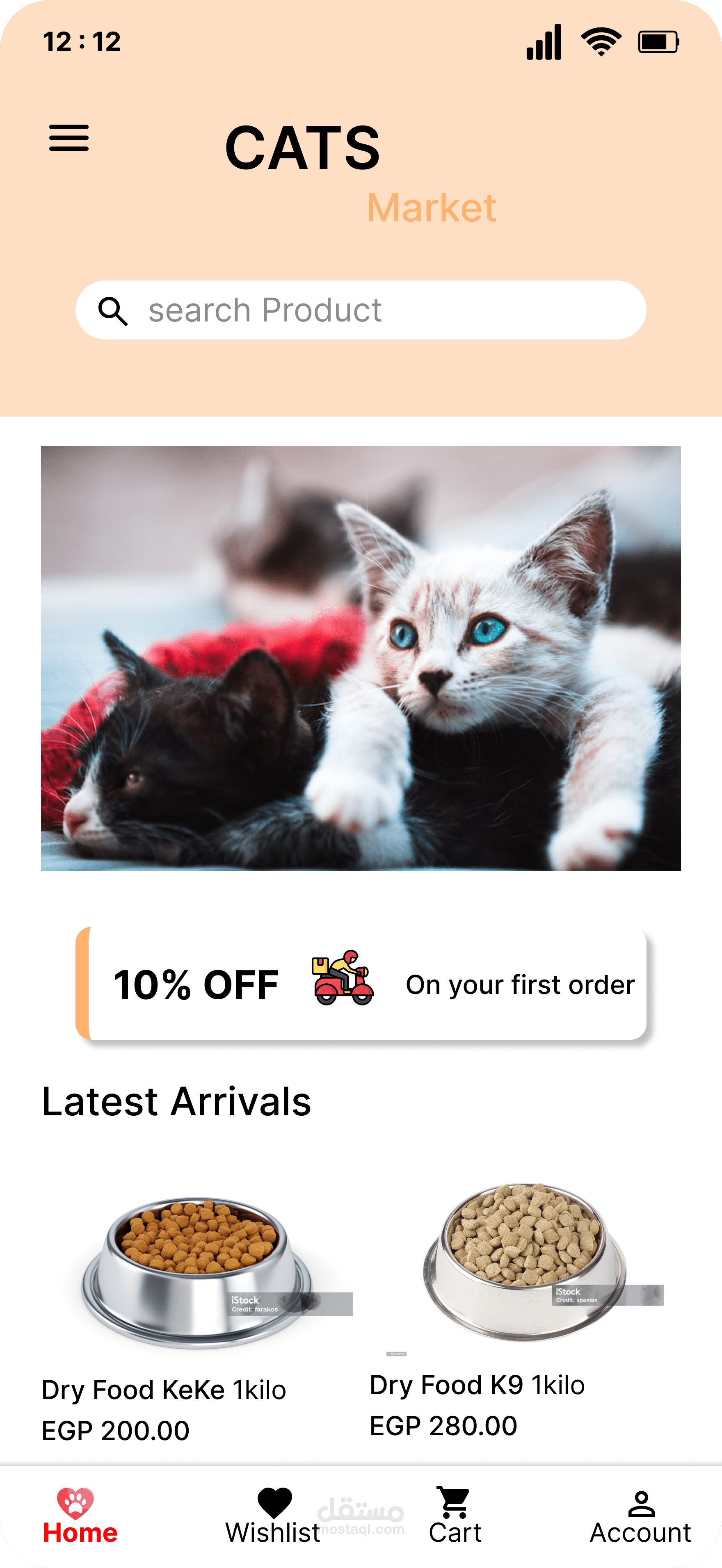This screenshot has width=722, height=1568.
Task: Focus the search Product field
Action: coord(361,310)
